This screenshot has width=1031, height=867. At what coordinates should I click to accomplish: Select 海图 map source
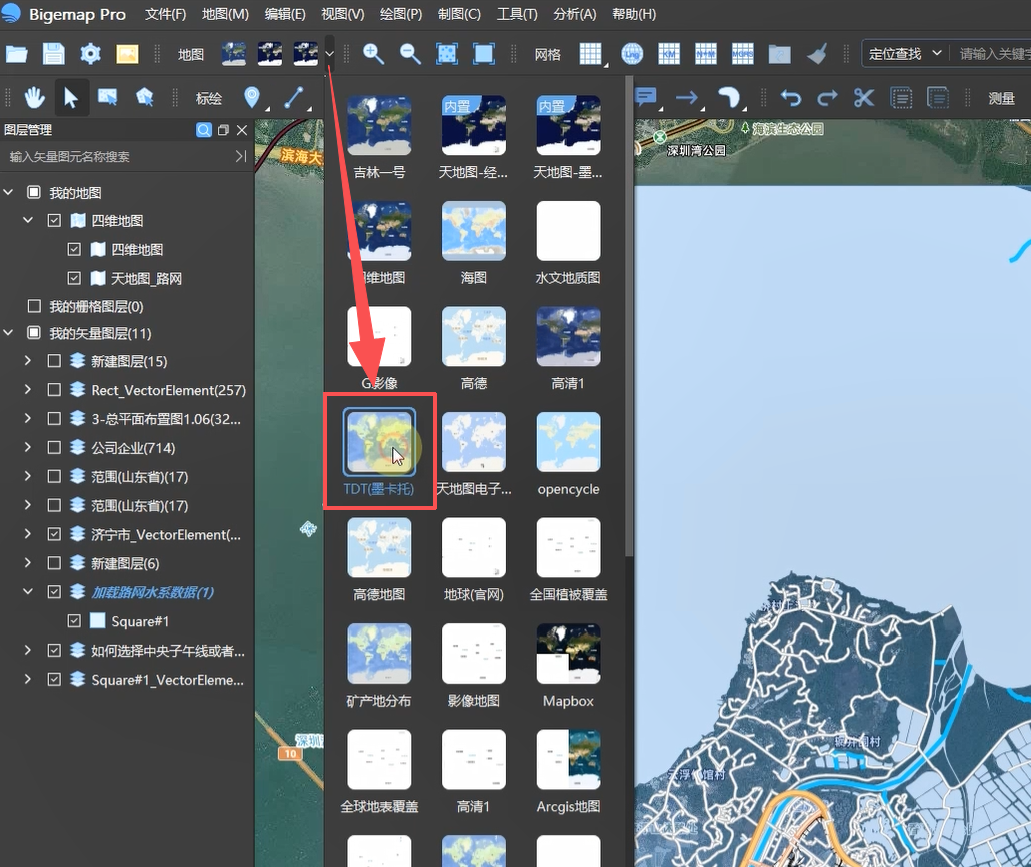coord(474,243)
